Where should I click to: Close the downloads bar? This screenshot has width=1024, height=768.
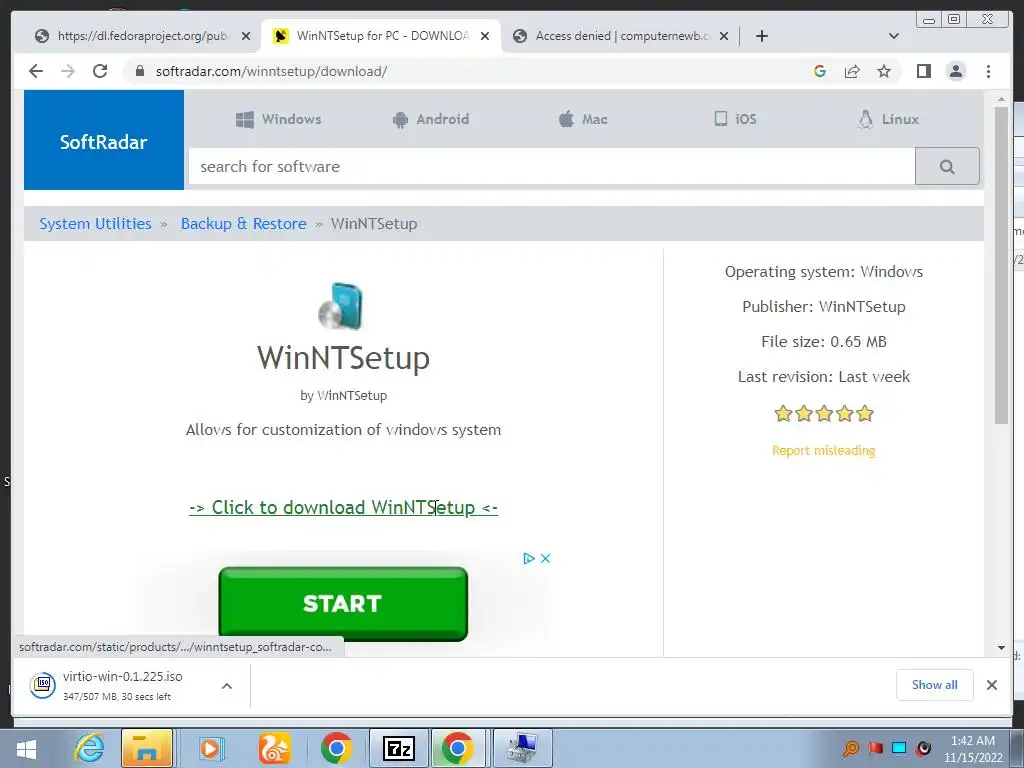(x=991, y=684)
